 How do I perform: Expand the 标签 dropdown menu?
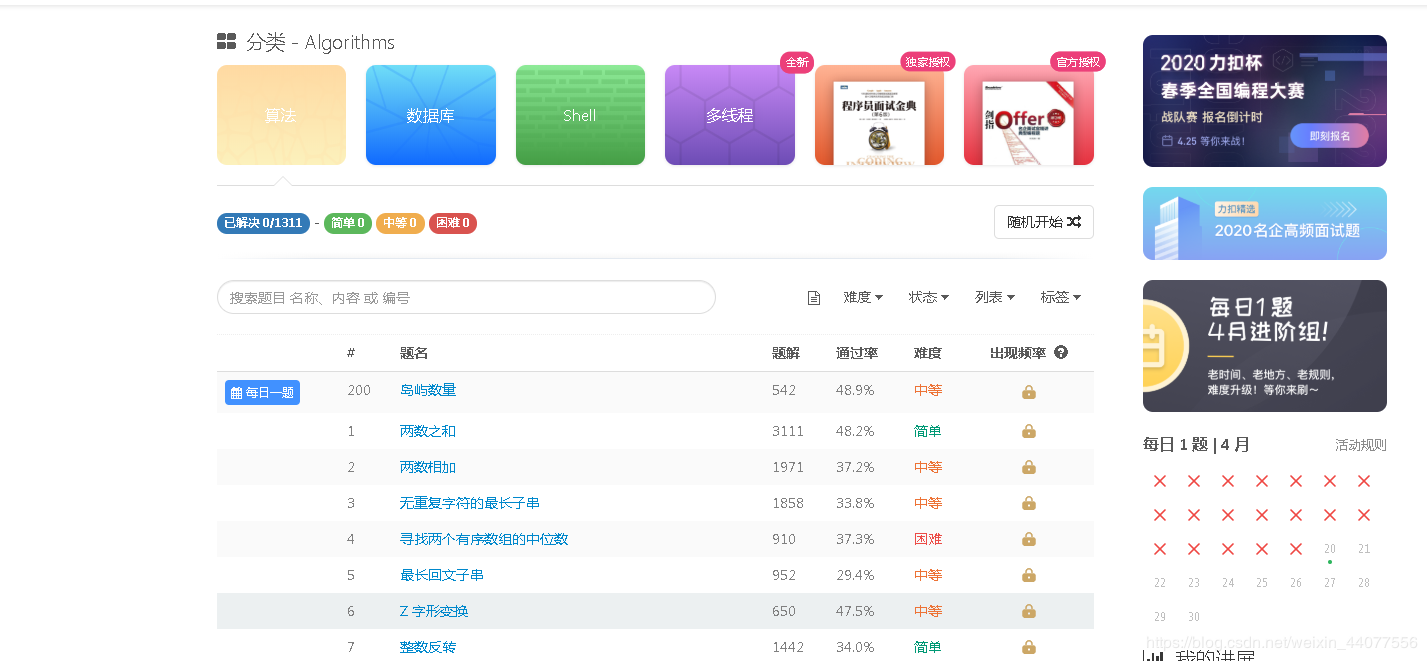pyautogui.click(x=1059, y=297)
